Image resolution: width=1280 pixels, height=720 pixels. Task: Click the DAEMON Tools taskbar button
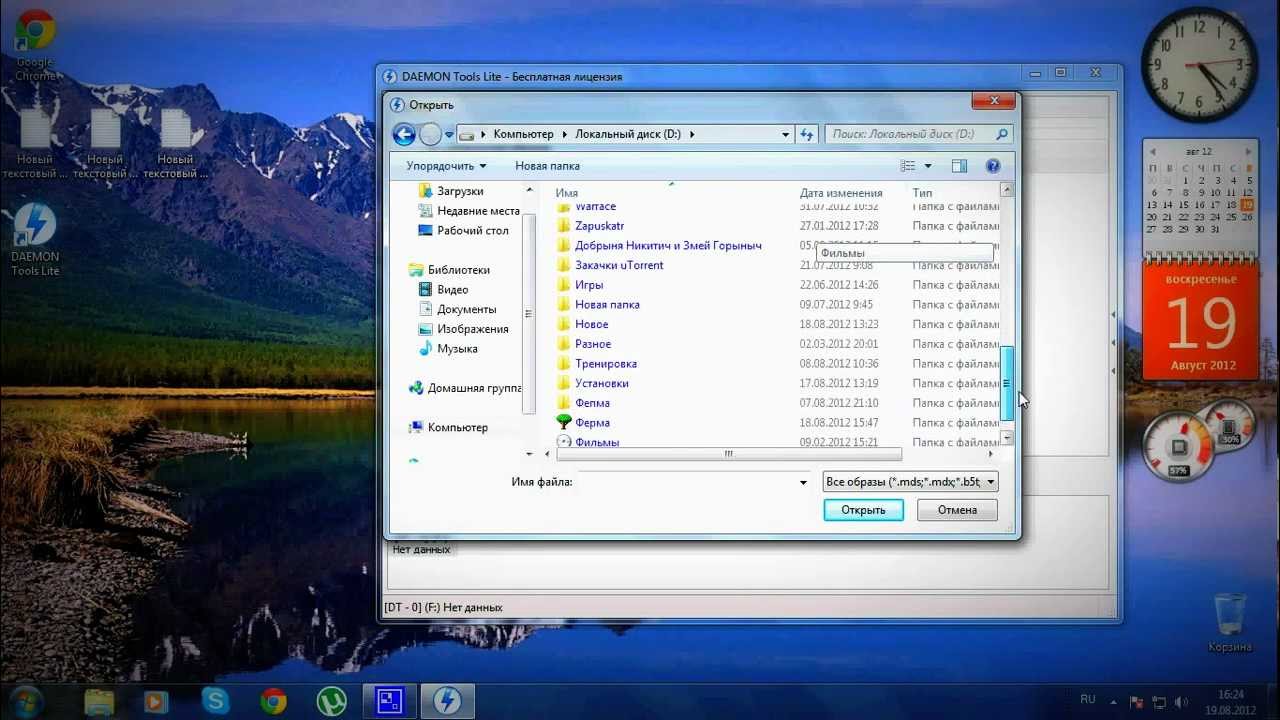point(446,701)
